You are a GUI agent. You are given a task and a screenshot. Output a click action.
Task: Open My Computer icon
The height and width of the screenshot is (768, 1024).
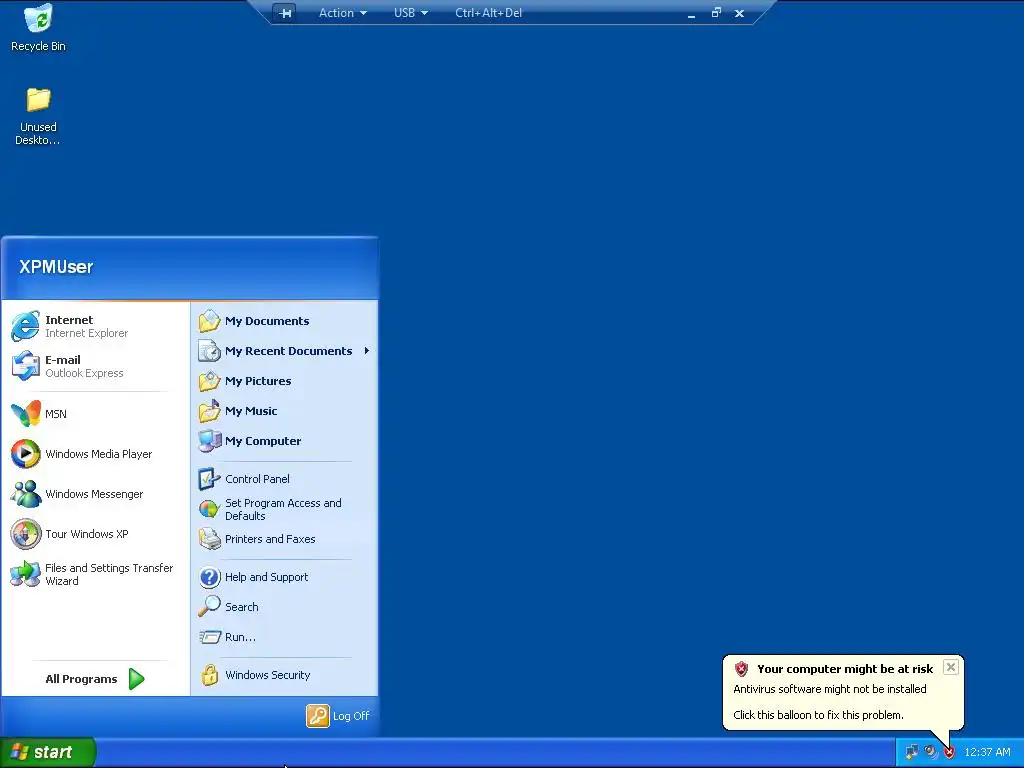pos(210,441)
